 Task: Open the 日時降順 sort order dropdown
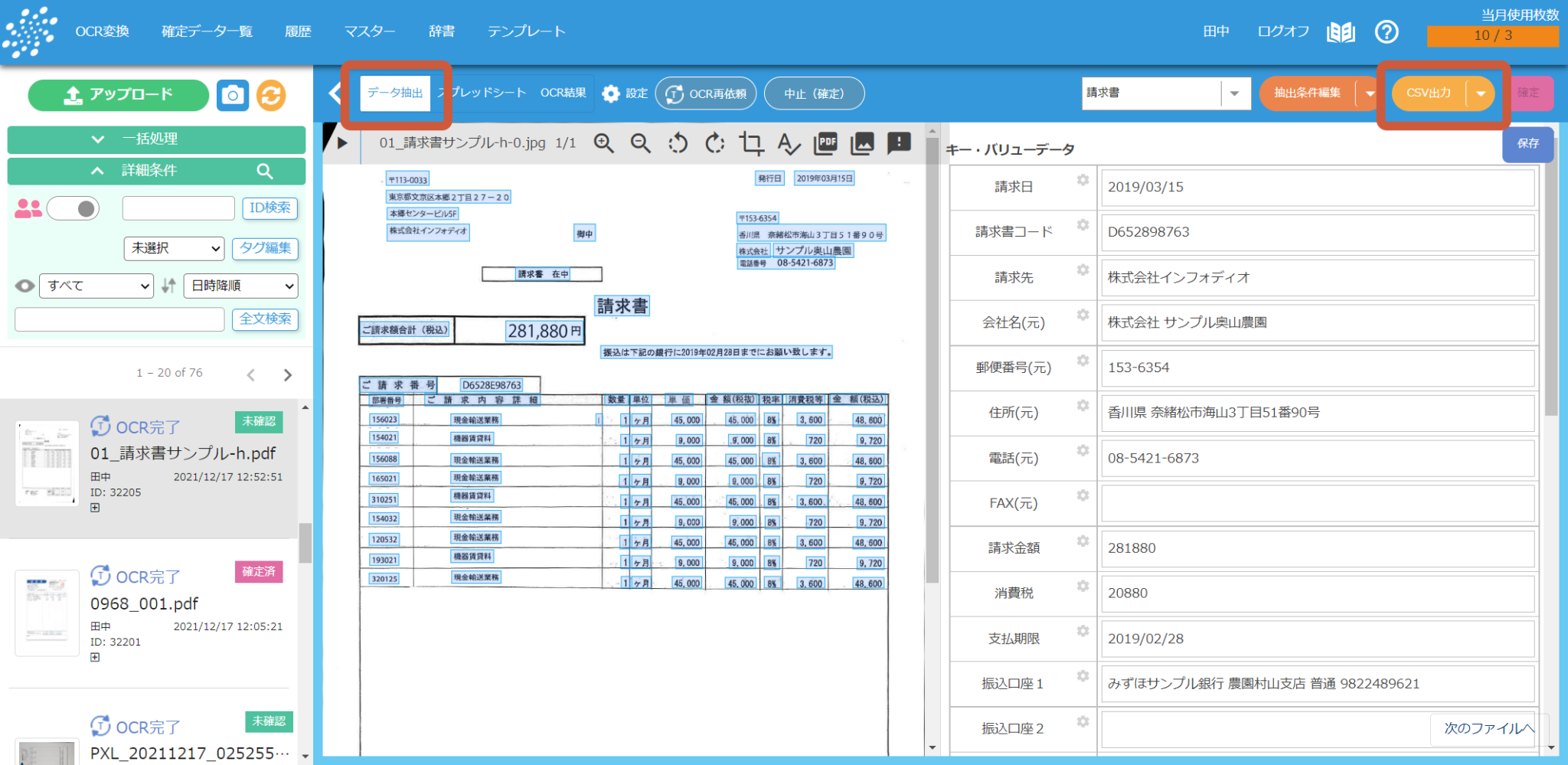pyautogui.click(x=240, y=286)
